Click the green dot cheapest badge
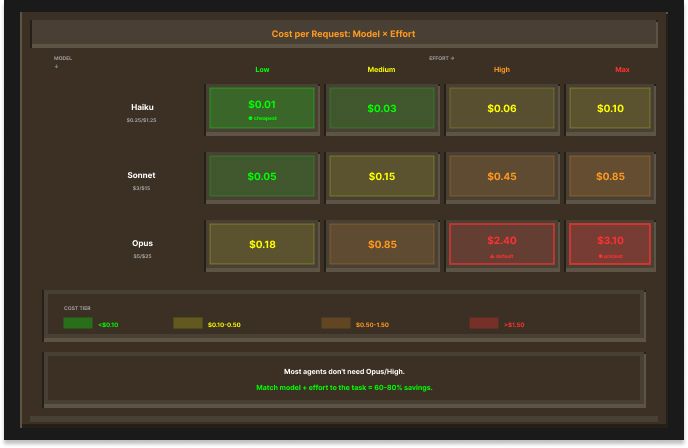The height and width of the screenshot is (448, 688). (262, 118)
